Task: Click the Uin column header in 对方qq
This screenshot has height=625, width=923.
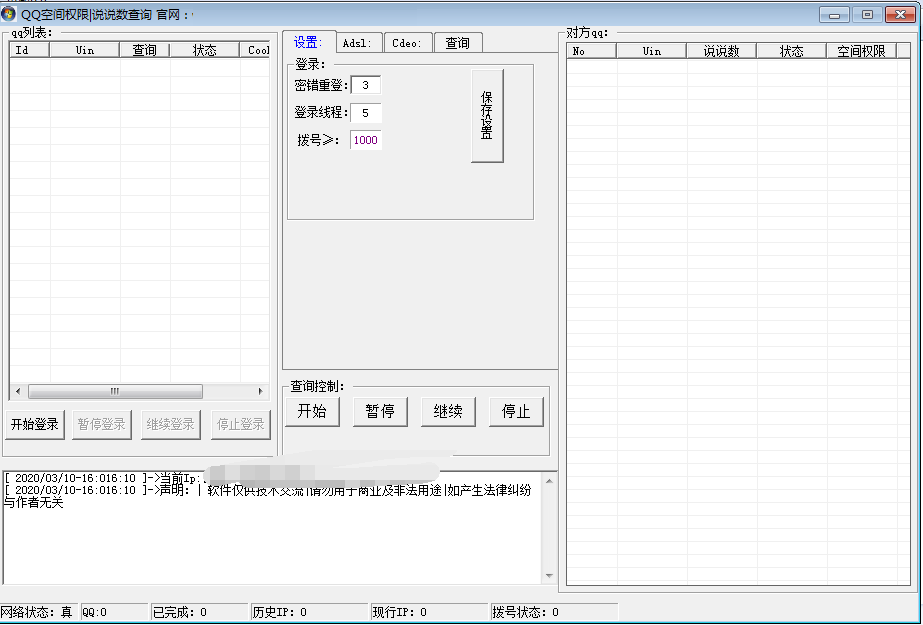Action: tap(652, 51)
